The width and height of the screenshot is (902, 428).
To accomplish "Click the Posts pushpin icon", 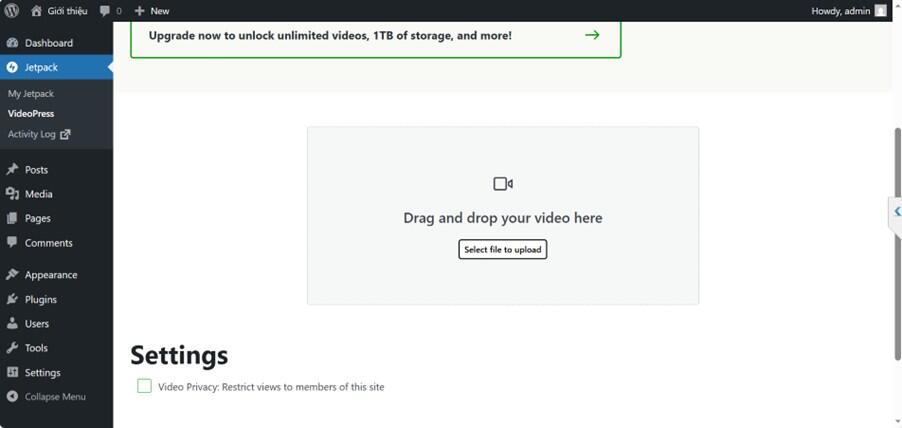I will pos(12,170).
